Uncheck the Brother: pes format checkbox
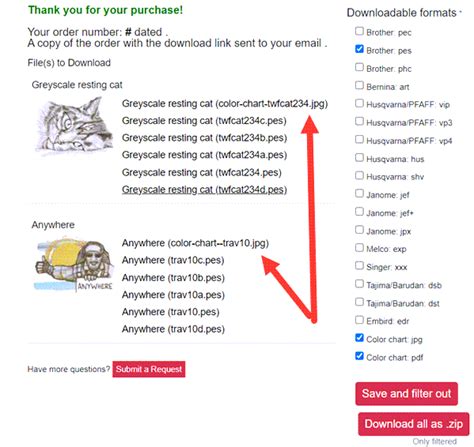This screenshot has height=447, width=474. [x=359, y=49]
